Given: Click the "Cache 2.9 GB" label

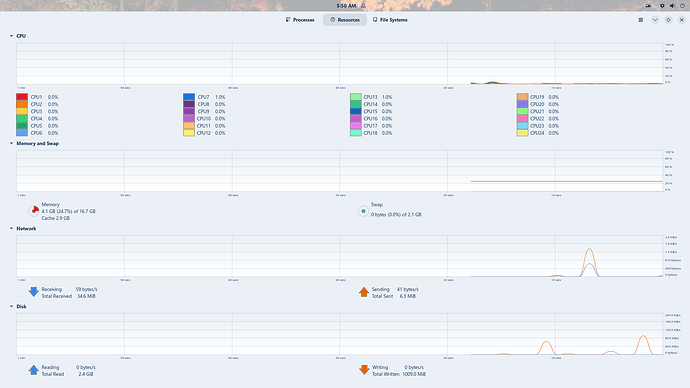Looking at the screenshot, I should (55, 218).
